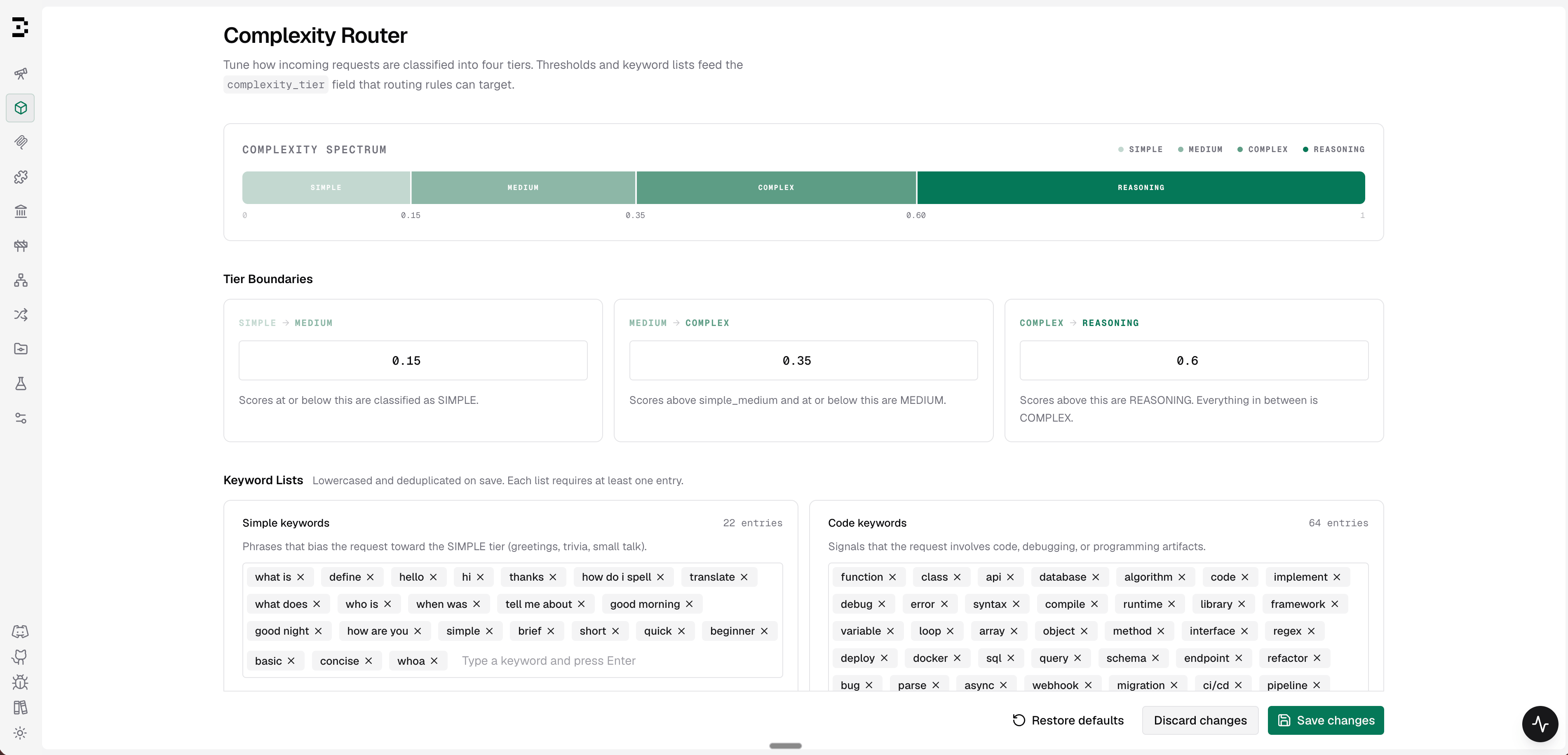Remove the 'whoa' keyword tag

(434, 661)
